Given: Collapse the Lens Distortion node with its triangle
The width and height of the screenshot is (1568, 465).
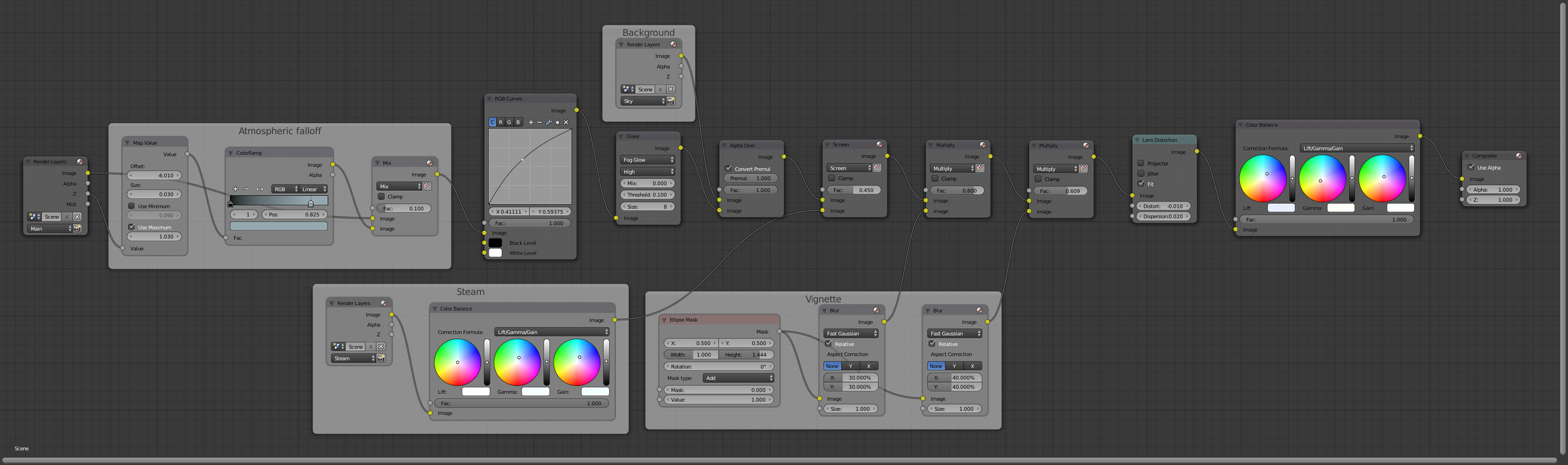Looking at the screenshot, I should (1137, 140).
